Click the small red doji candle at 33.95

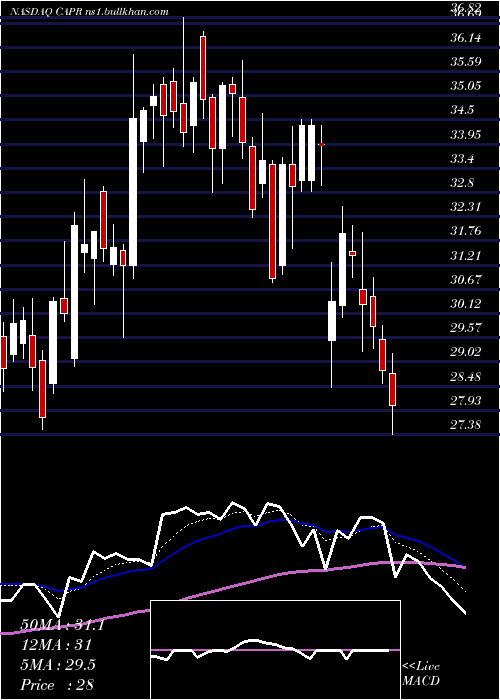[321, 144]
